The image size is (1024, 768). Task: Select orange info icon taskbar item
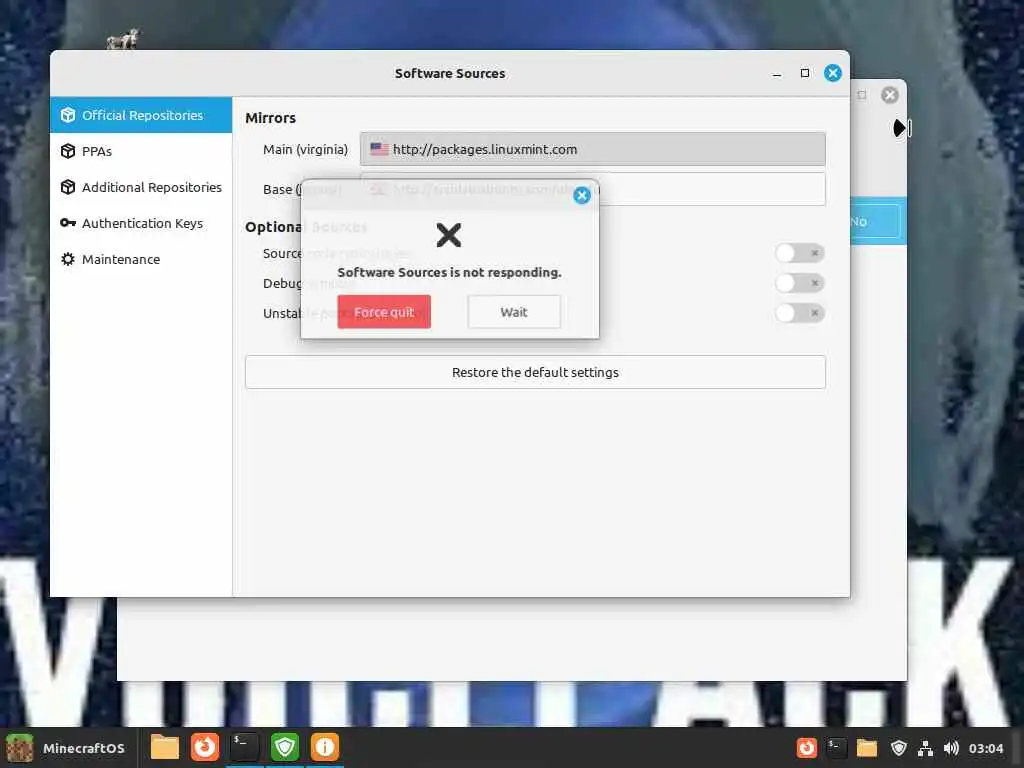tap(325, 747)
